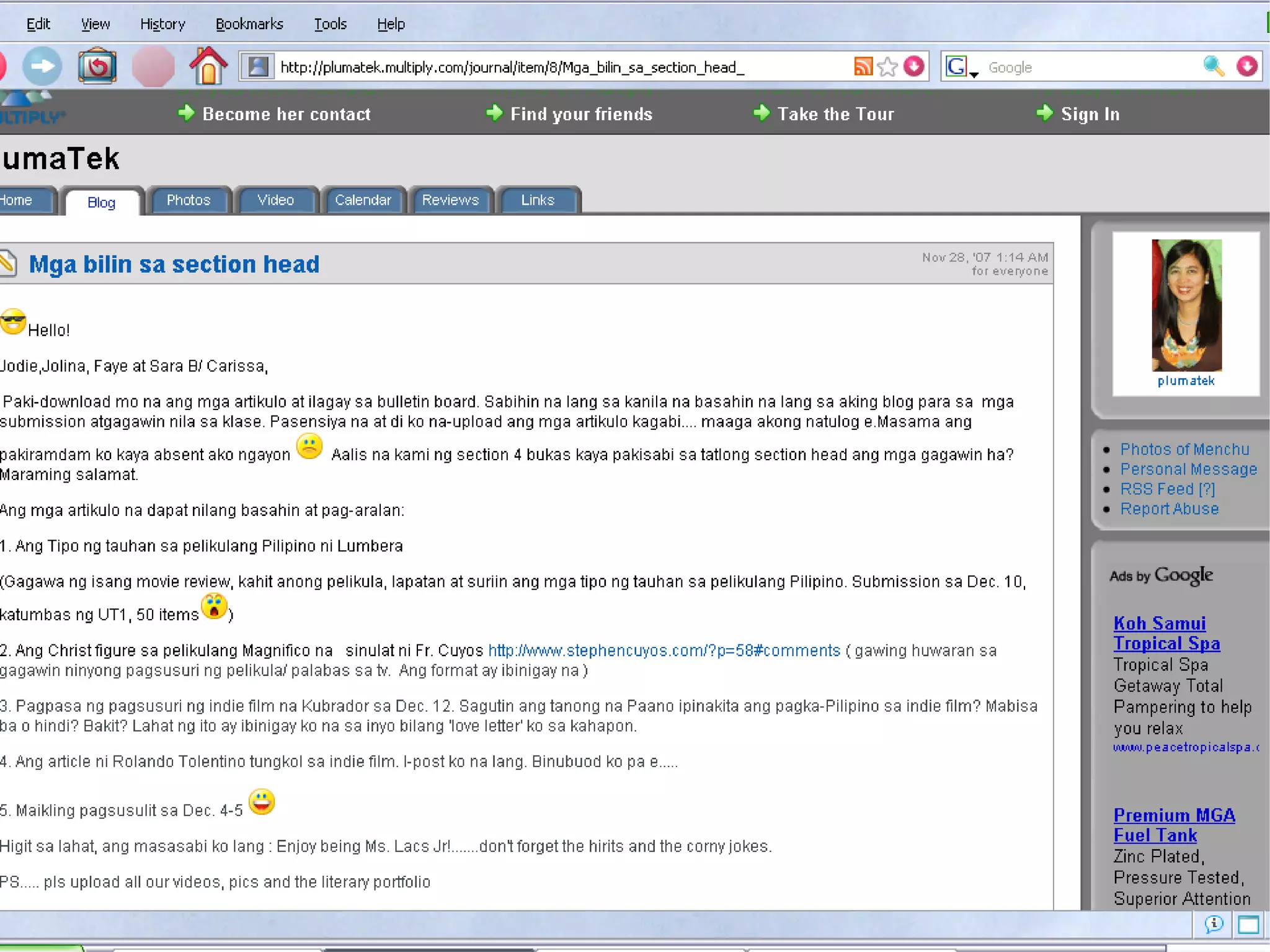The height and width of the screenshot is (952, 1270).
Task: Click the Forward navigation arrow button
Action: point(42,66)
